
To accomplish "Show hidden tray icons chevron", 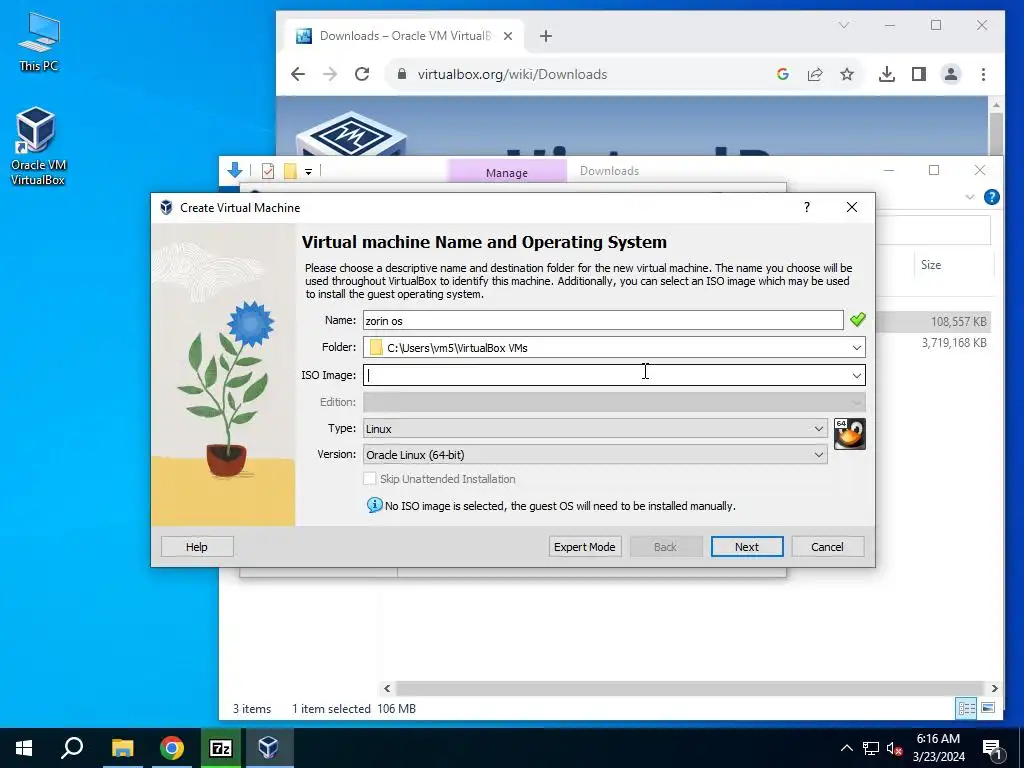I will 846,748.
